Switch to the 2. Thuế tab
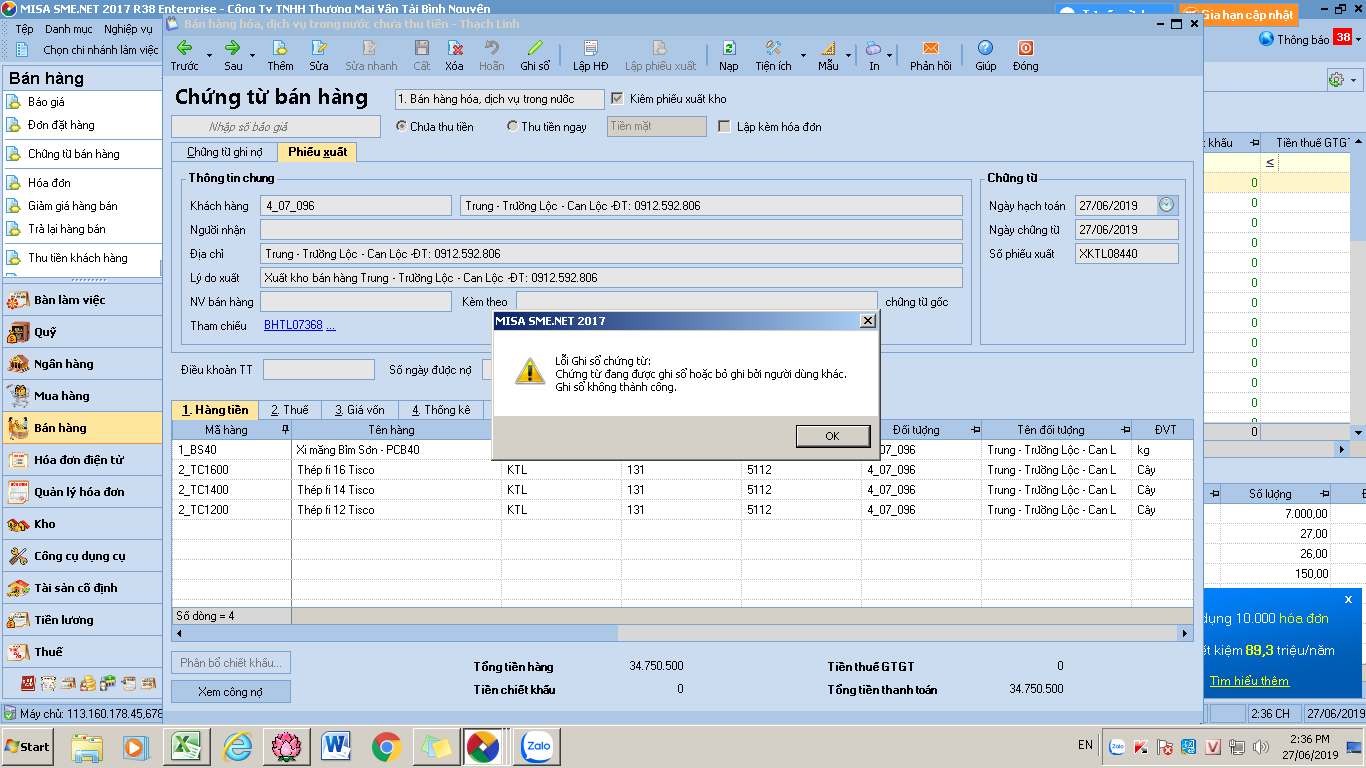 point(289,410)
